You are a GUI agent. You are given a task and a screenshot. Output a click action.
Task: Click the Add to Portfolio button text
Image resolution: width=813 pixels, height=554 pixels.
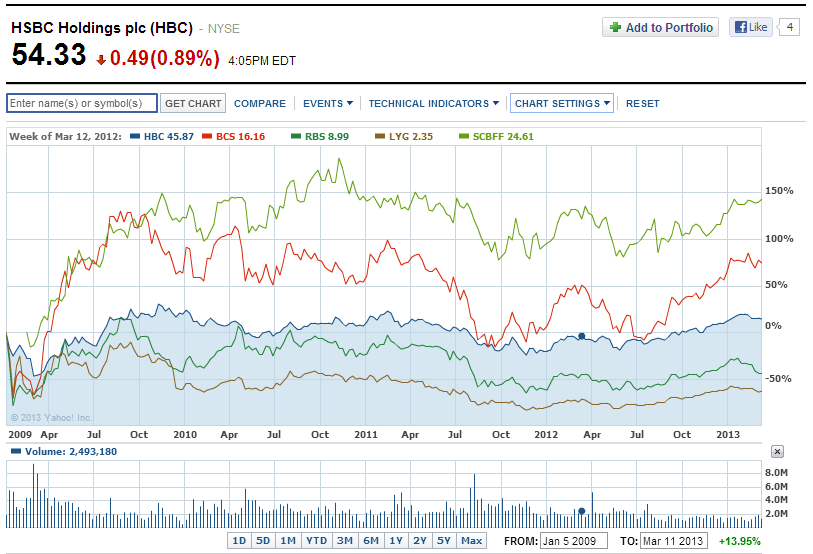tap(669, 27)
